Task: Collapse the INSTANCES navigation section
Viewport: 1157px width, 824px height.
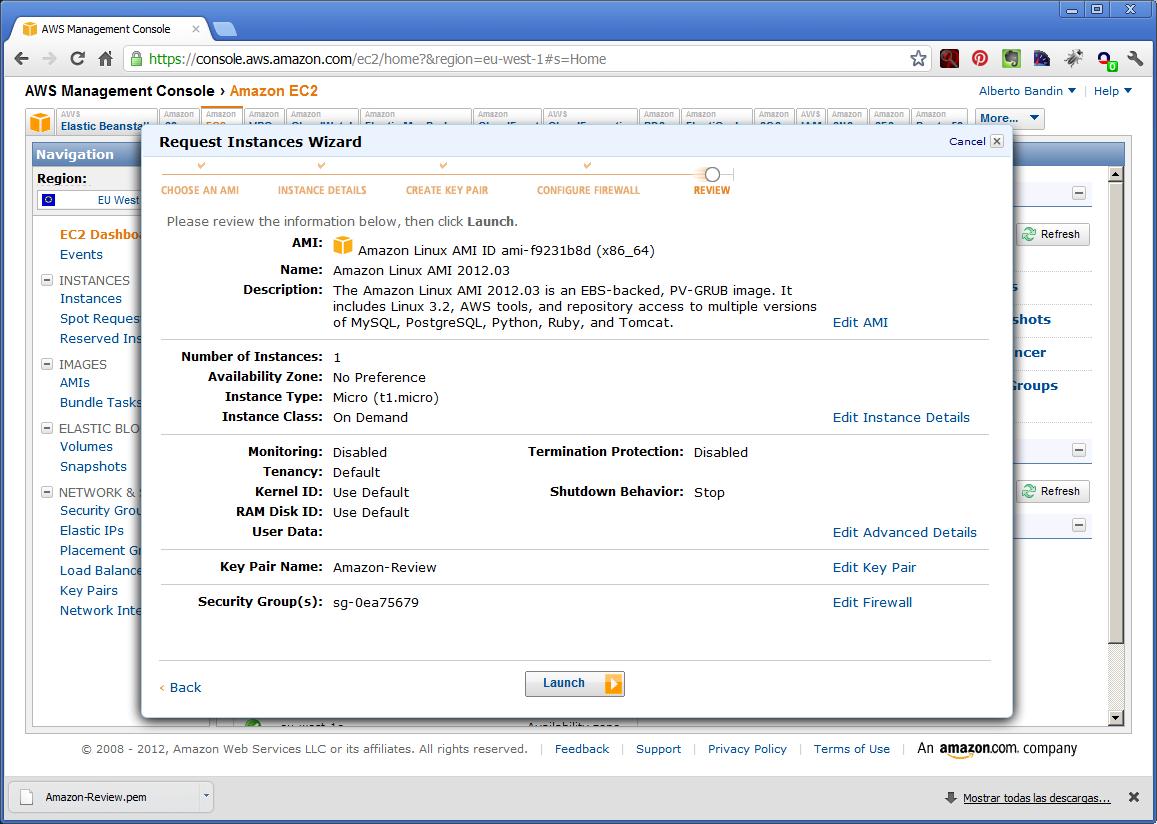Action: coord(46,280)
